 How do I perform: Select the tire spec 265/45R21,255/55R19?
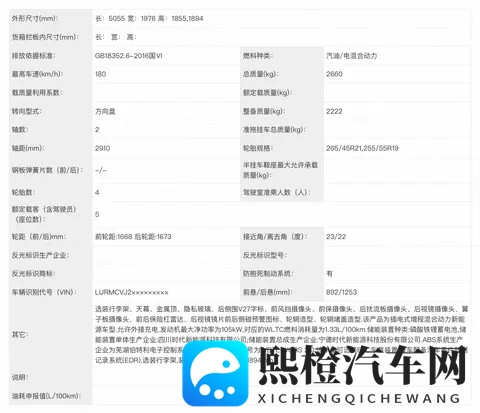[x=362, y=148]
